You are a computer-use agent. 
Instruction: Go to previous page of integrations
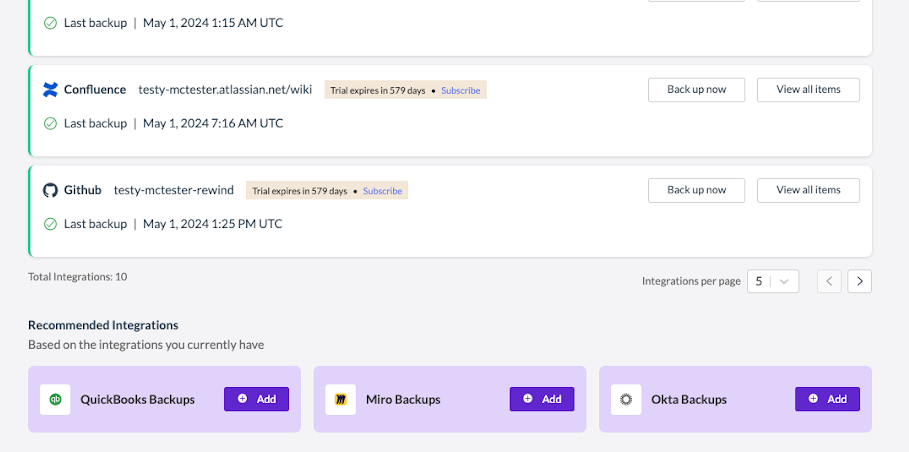[x=829, y=281]
